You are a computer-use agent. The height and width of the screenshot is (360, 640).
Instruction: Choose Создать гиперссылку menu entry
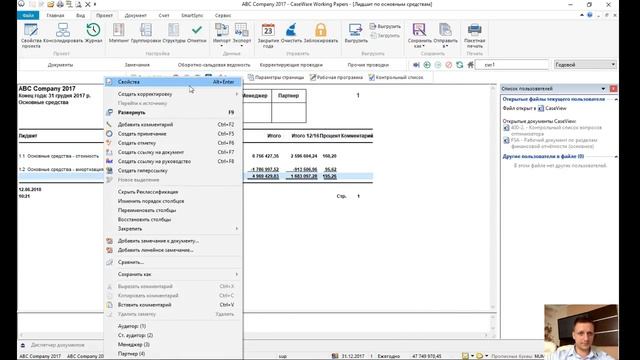(173, 171)
